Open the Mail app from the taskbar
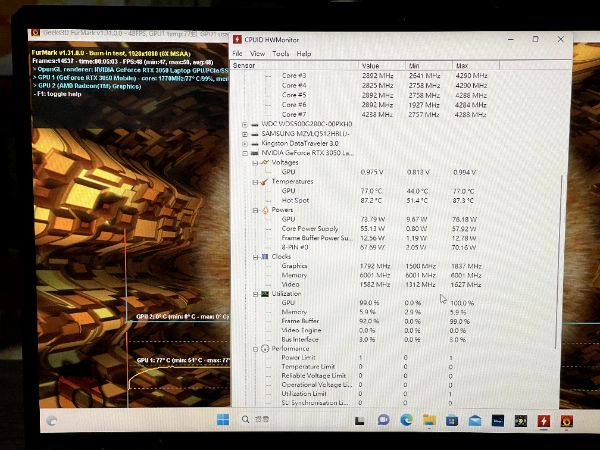 (475, 421)
